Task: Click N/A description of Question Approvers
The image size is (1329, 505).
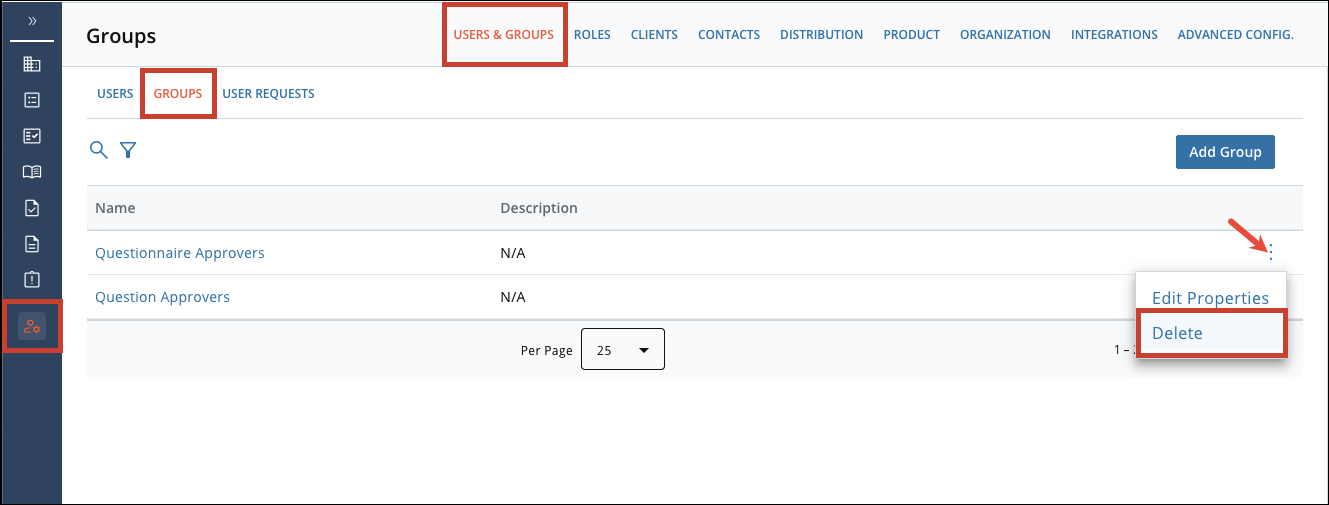Action: tap(512, 297)
